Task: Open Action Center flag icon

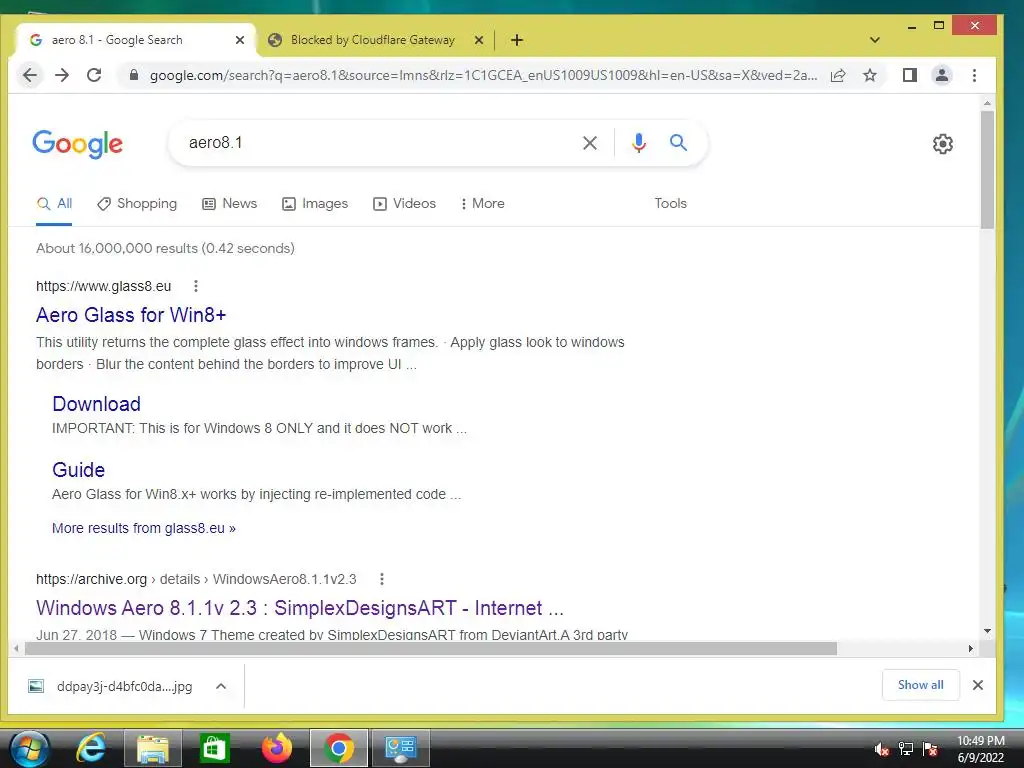Action: point(930,749)
